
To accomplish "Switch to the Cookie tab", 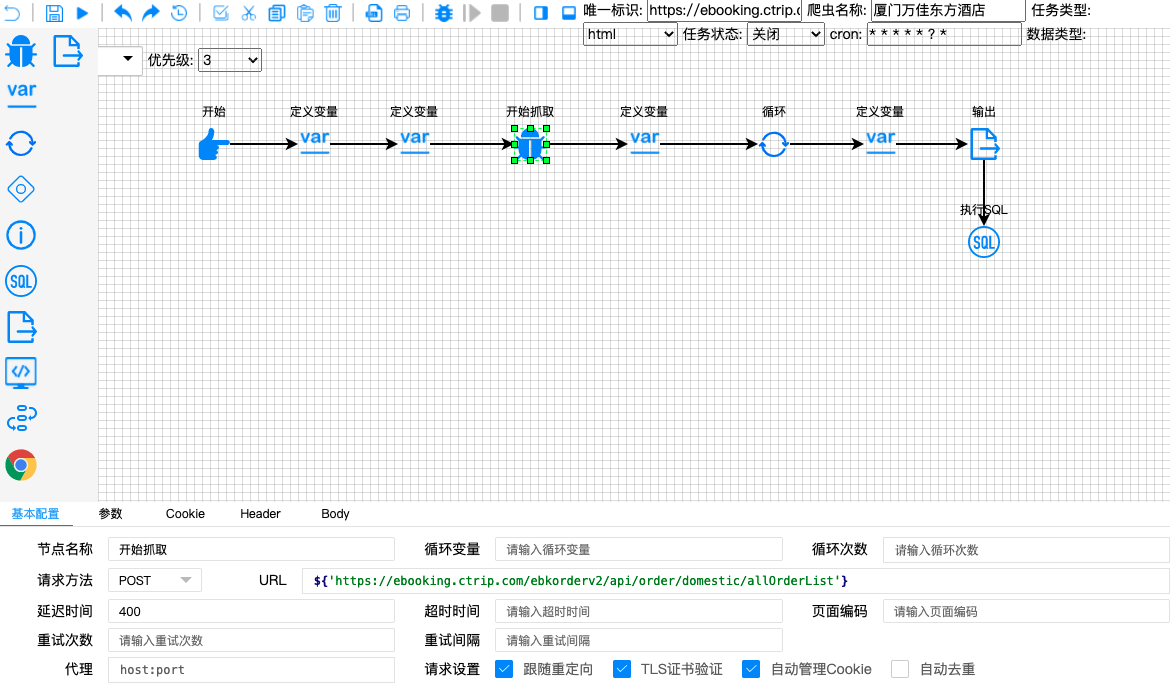I will 184,513.
